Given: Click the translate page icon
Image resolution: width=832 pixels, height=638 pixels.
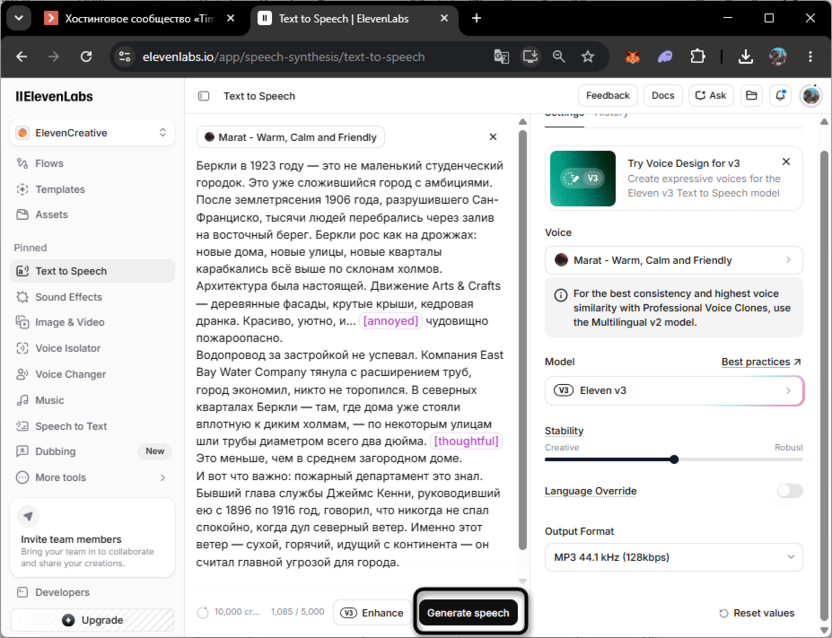Looking at the screenshot, I should point(501,56).
